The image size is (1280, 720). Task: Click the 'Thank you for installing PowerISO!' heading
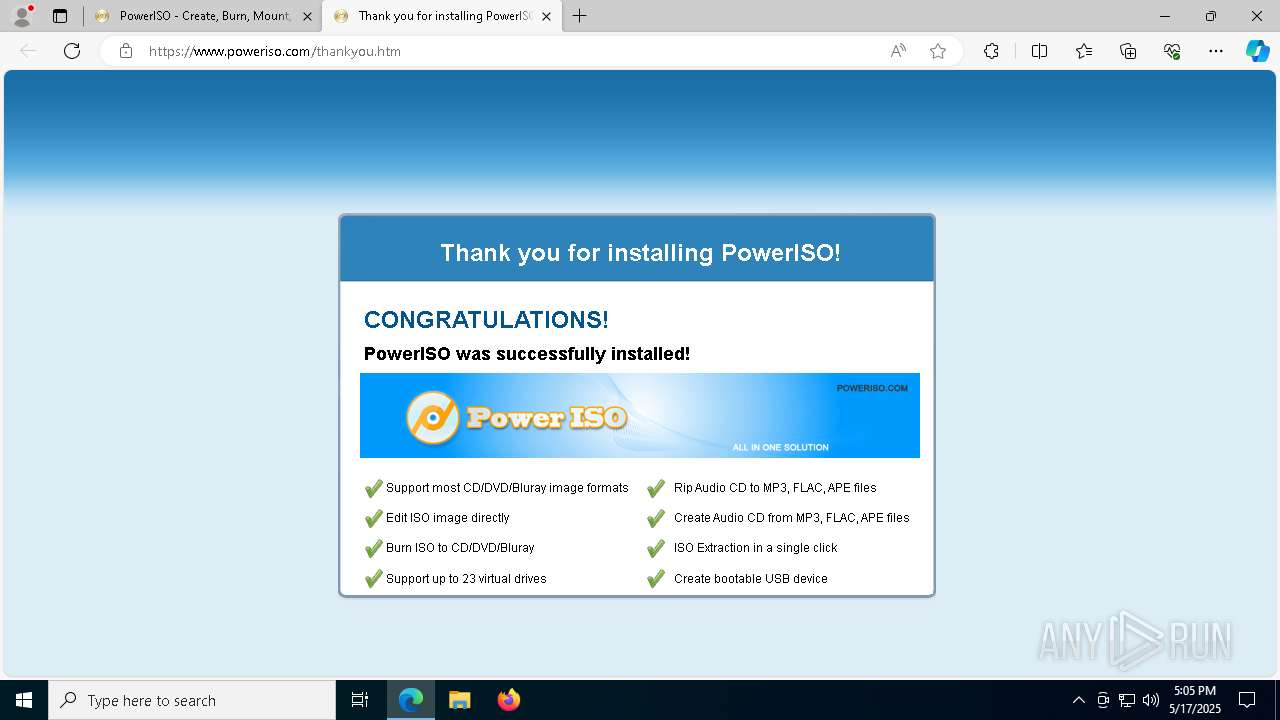point(640,253)
